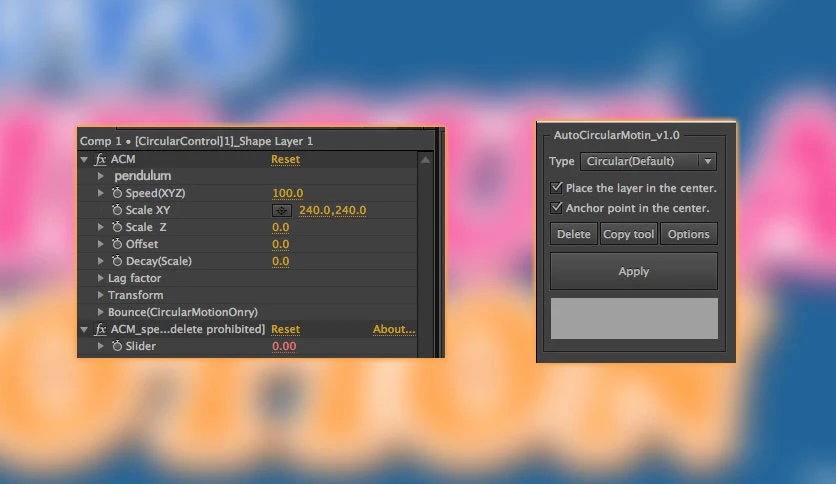Open the Options button
Screen dimensions: 836x484
click(688, 234)
